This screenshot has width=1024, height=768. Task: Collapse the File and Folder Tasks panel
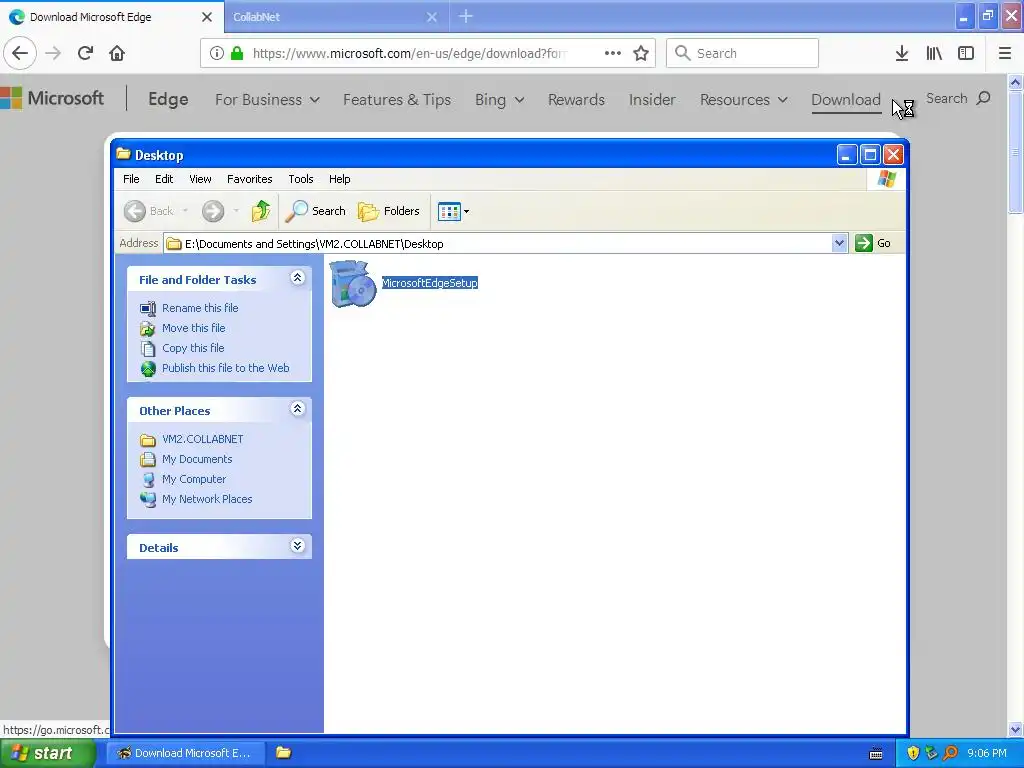297,278
